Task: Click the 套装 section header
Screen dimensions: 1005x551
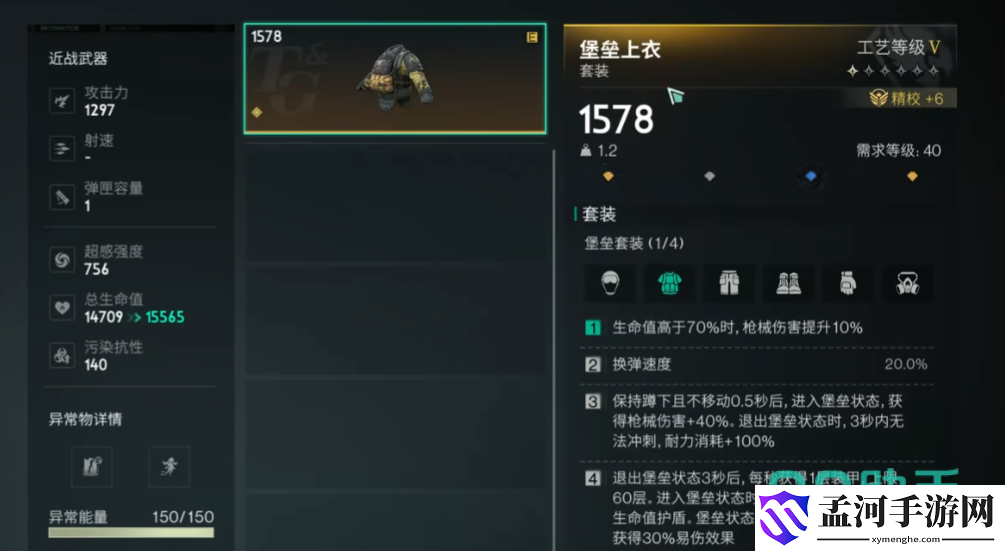Action: coord(599,214)
